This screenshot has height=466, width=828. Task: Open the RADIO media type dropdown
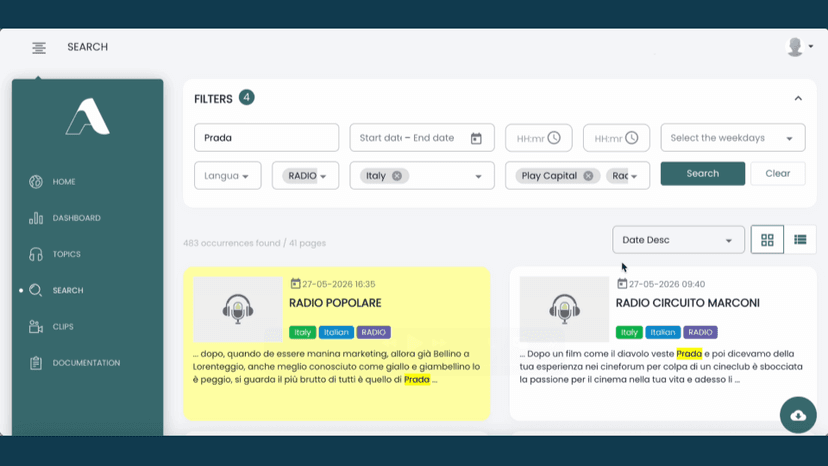point(305,175)
